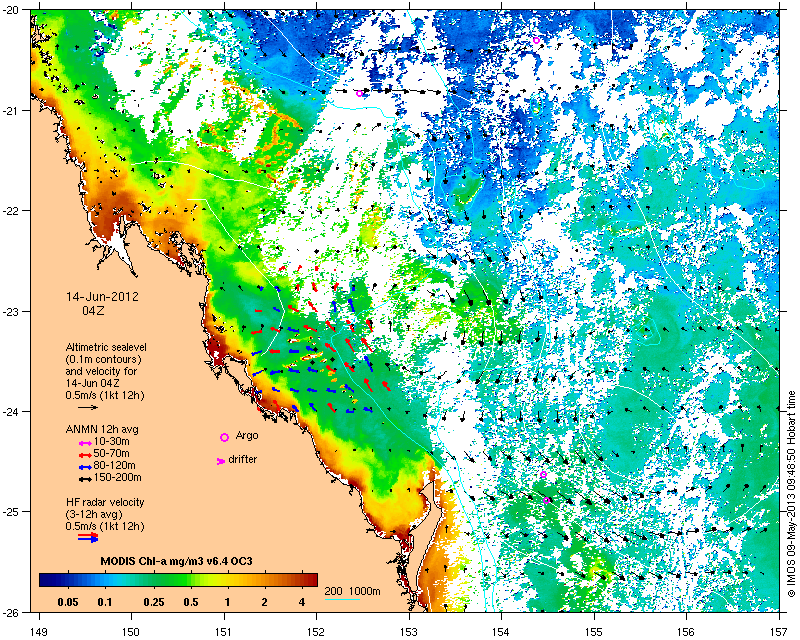Click the altimetric velocity scale arrow

coord(88,407)
